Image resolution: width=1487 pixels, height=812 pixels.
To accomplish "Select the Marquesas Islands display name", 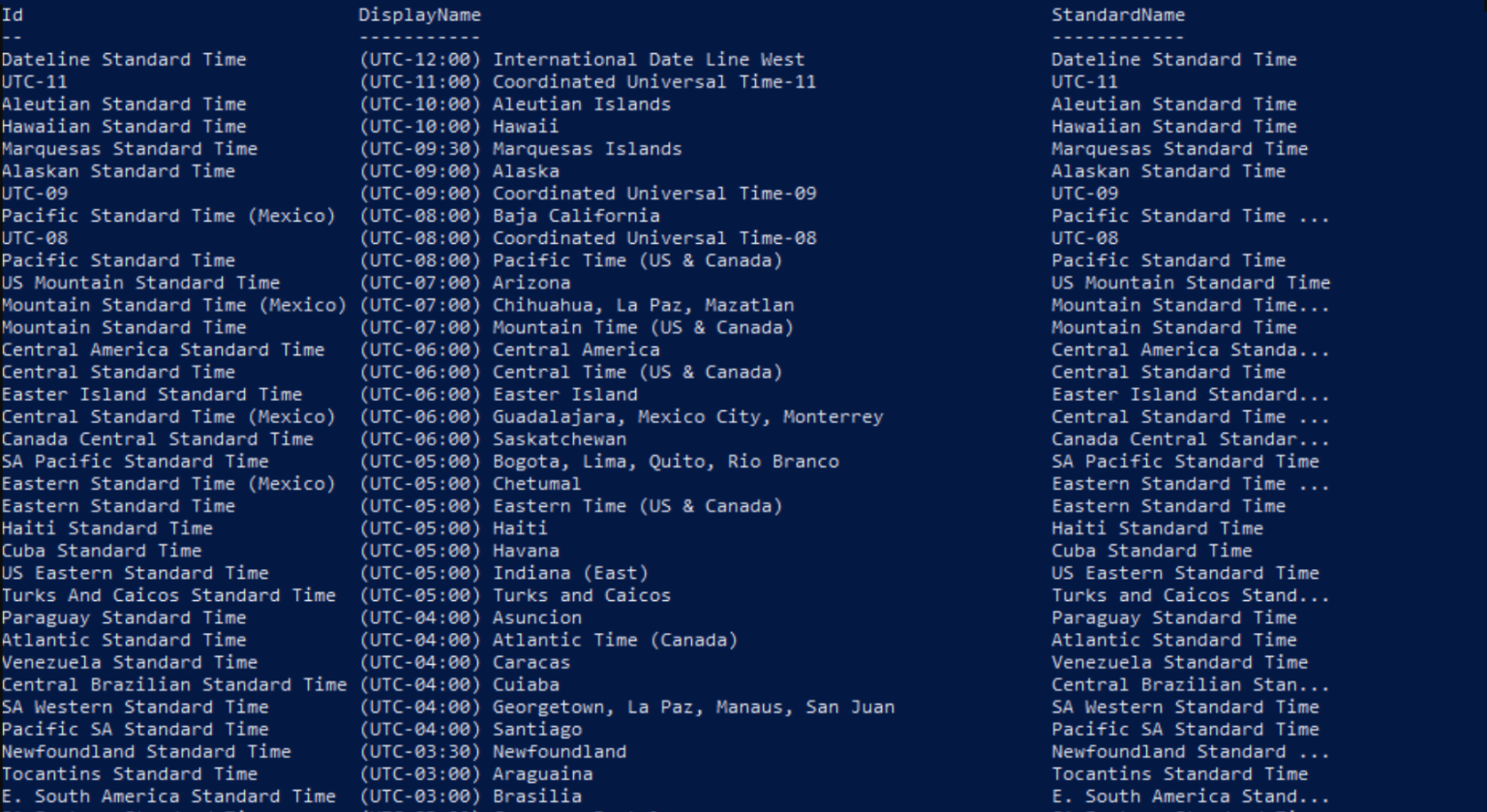I will click(x=587, y=148).
